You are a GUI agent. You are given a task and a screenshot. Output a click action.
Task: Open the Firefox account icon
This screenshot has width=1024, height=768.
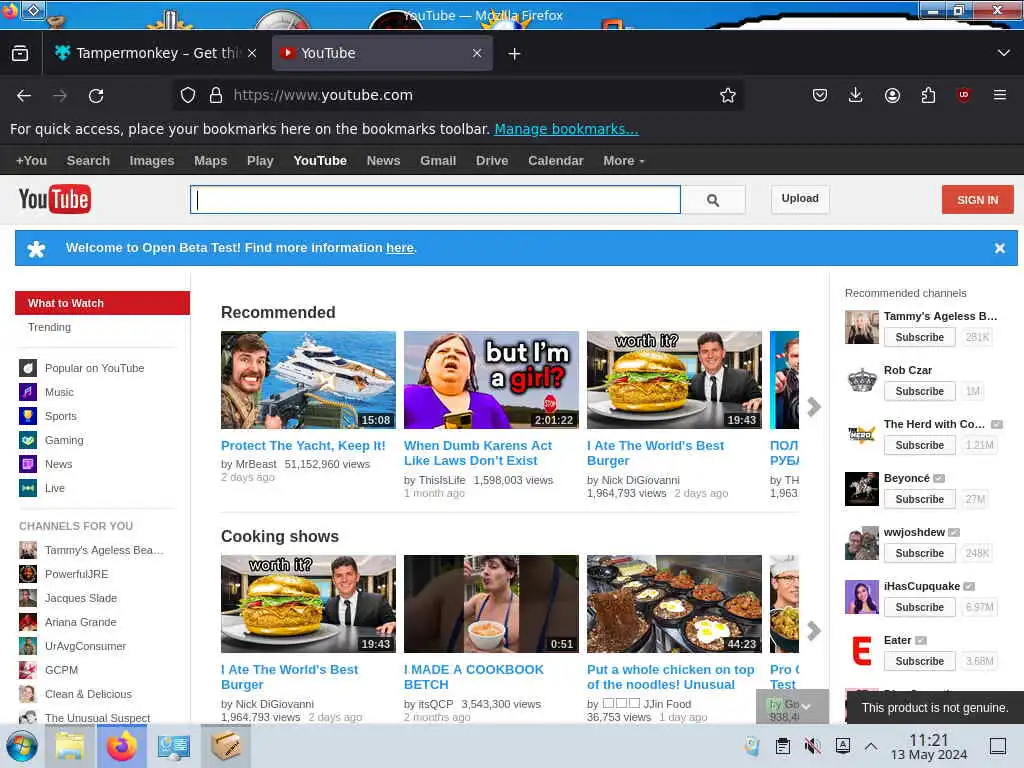pos(892,95)
